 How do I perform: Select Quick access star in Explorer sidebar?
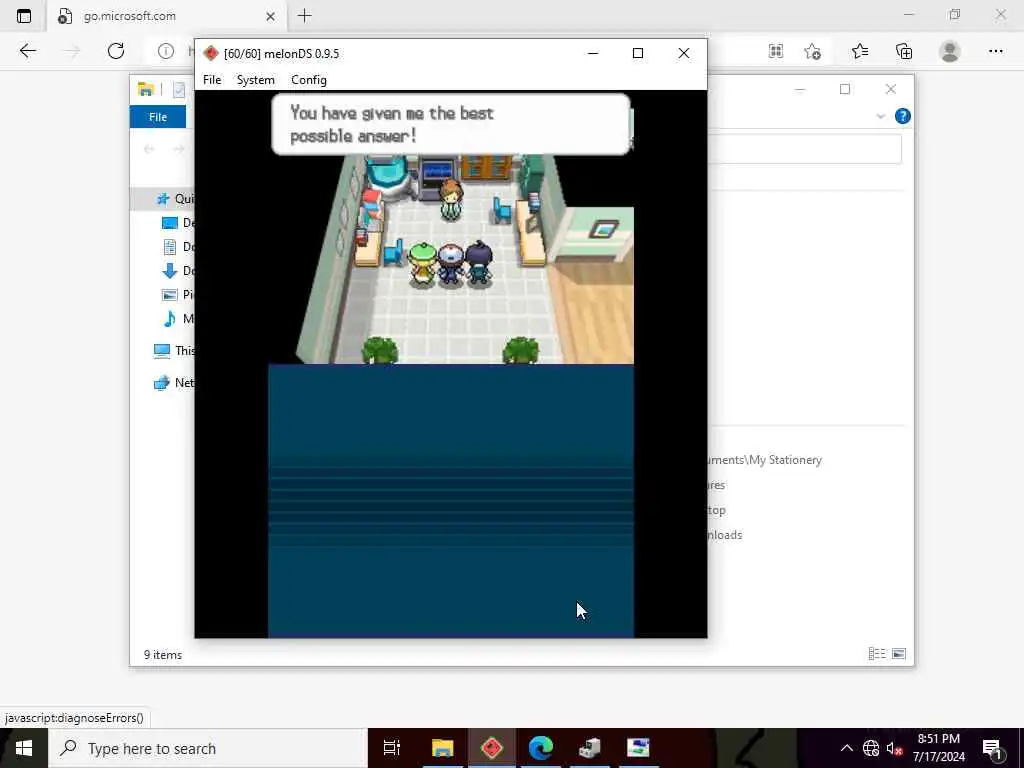[x=163, y=199]
